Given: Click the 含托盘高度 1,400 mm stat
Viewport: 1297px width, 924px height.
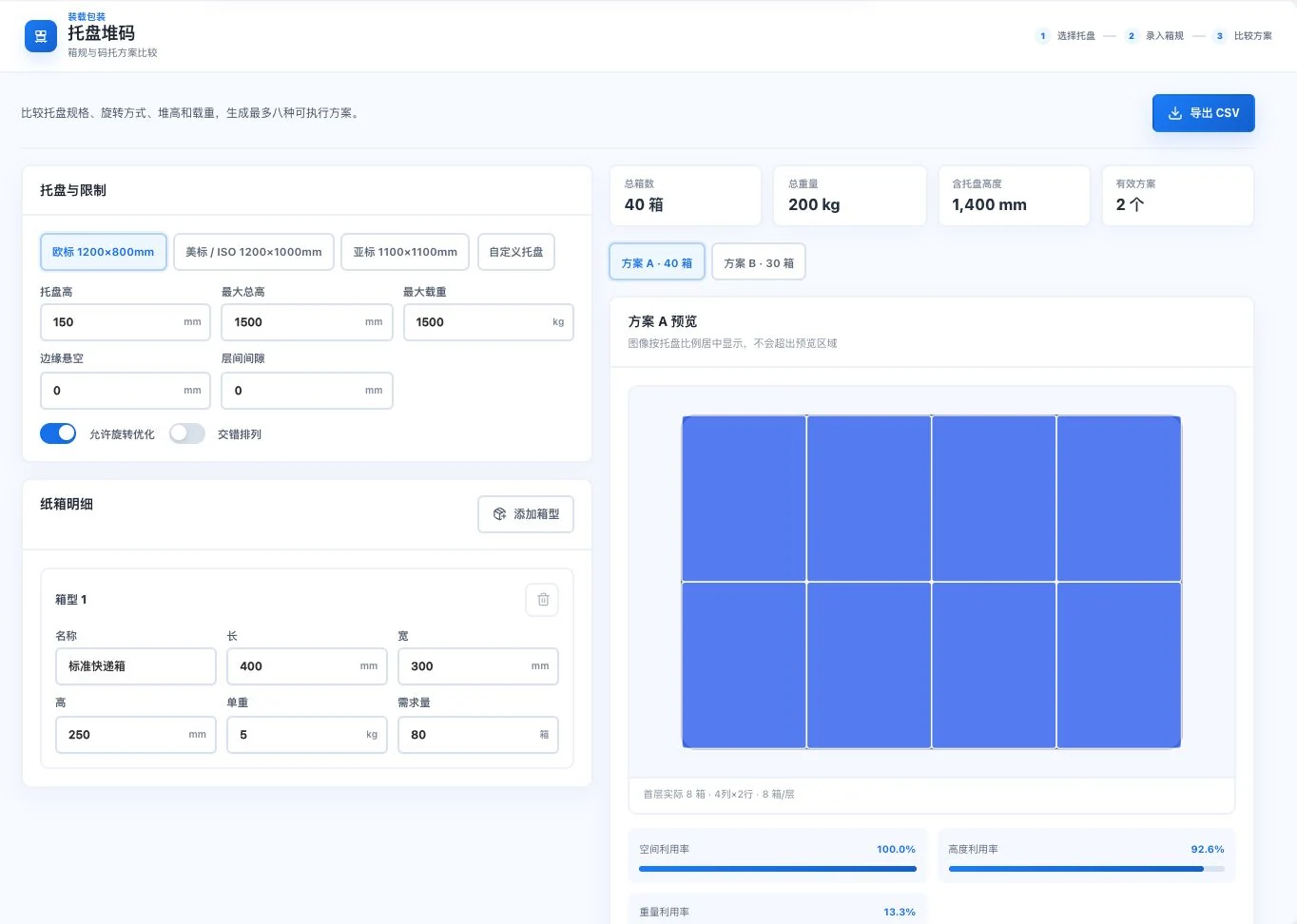Looking at the screenshot, I should (x=1015, y=196).
